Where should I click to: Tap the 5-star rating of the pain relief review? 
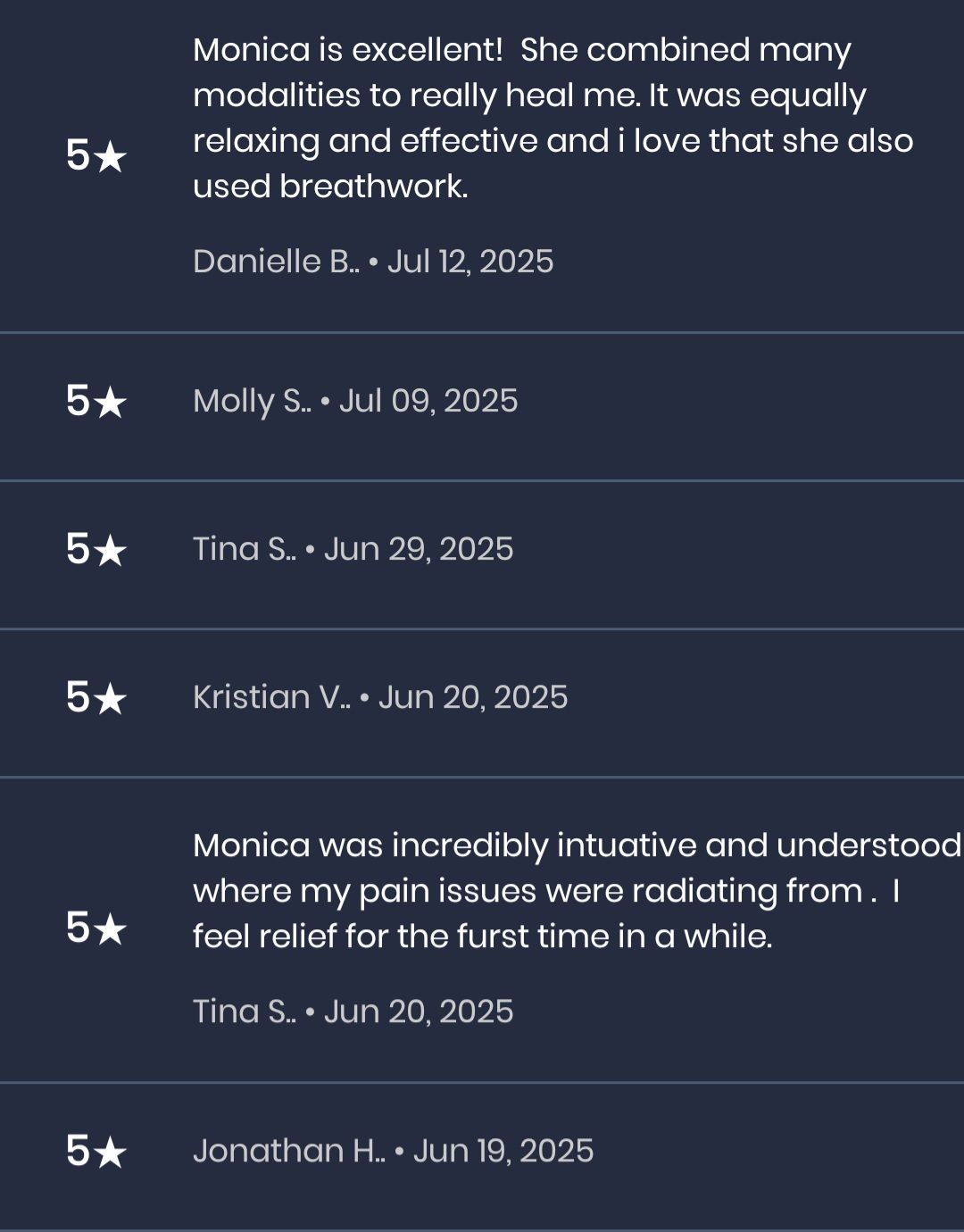click(x=96, y=928)
